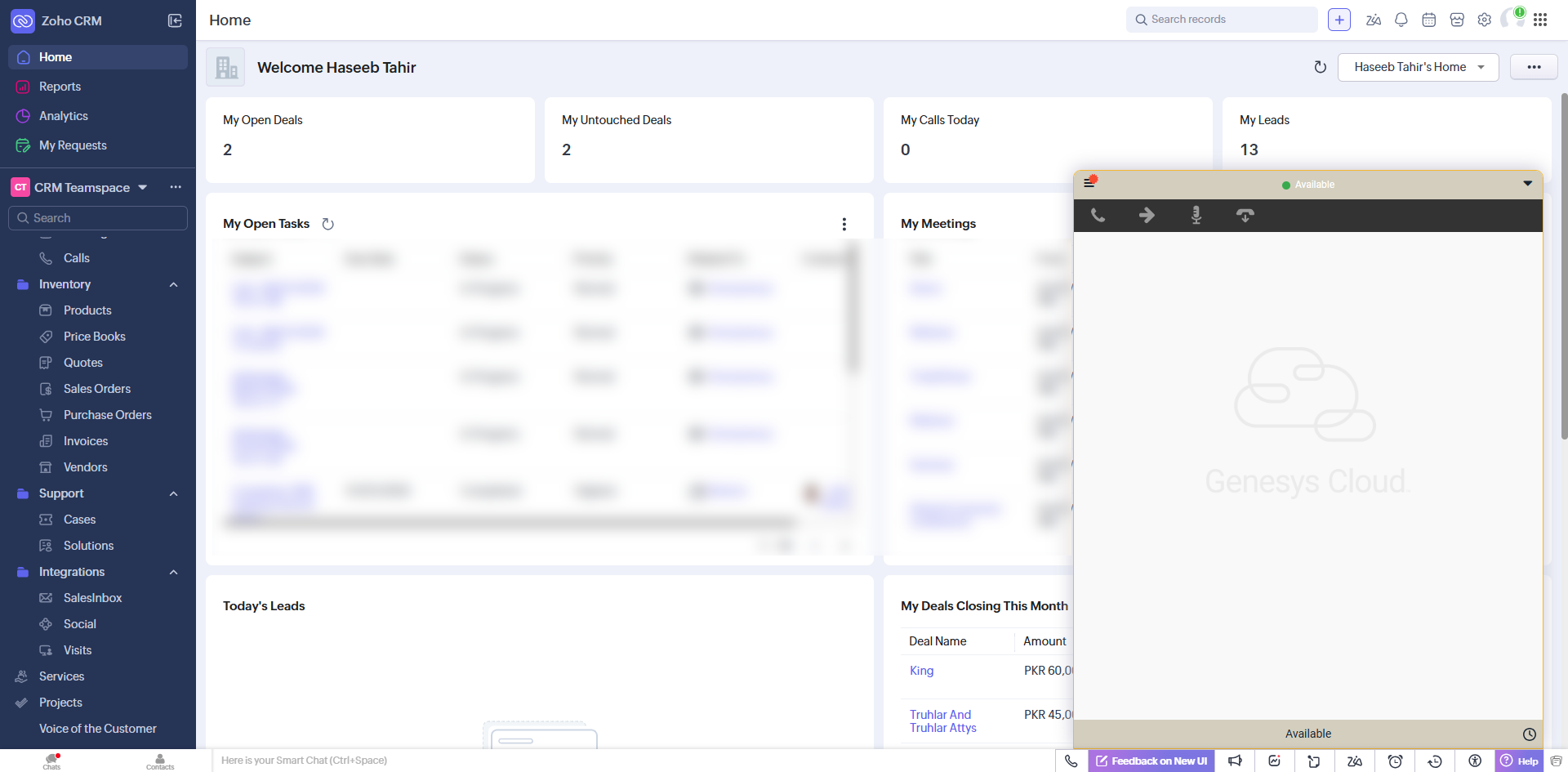1568x772 pixels.
Task: Click the Genesys transfer arrow icon
Action: 1147,215
